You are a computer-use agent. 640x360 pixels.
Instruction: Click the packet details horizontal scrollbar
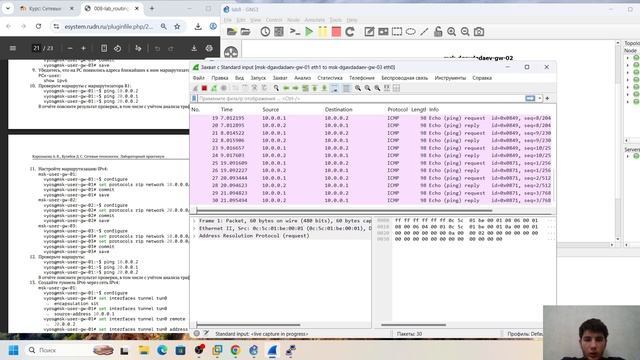pyautogui.click(x=248, y=325)
